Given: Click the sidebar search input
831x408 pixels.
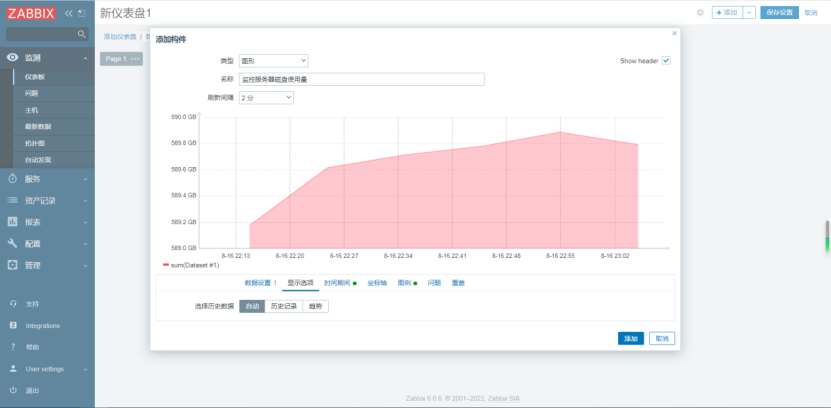Looking at the screenshot, I should [x=47, y=34].
